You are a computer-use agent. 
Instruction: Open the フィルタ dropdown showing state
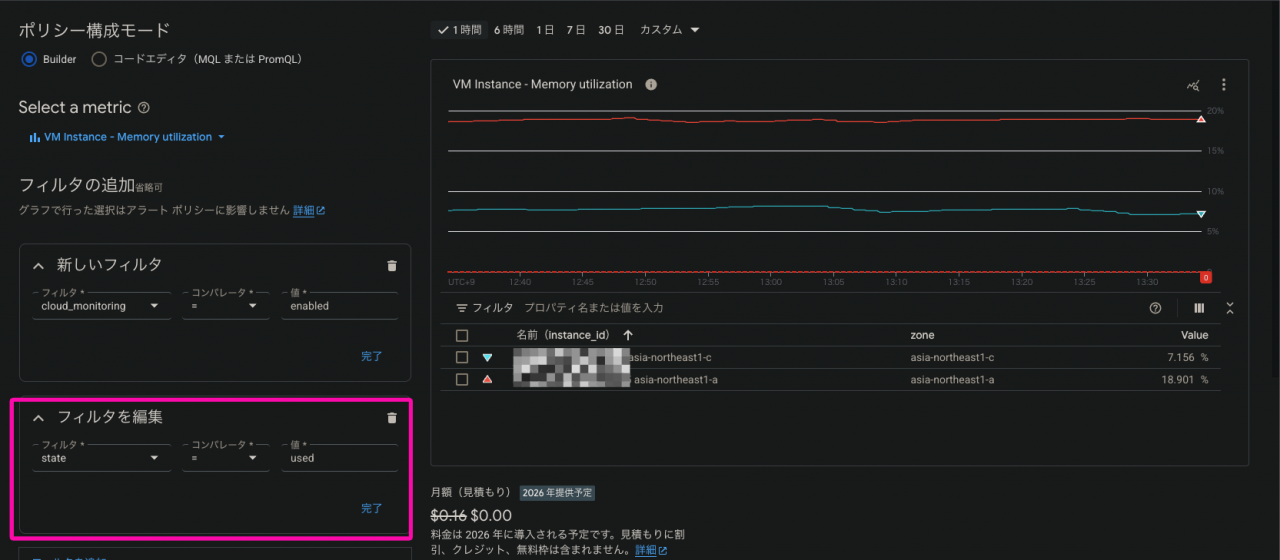point(99,458)
